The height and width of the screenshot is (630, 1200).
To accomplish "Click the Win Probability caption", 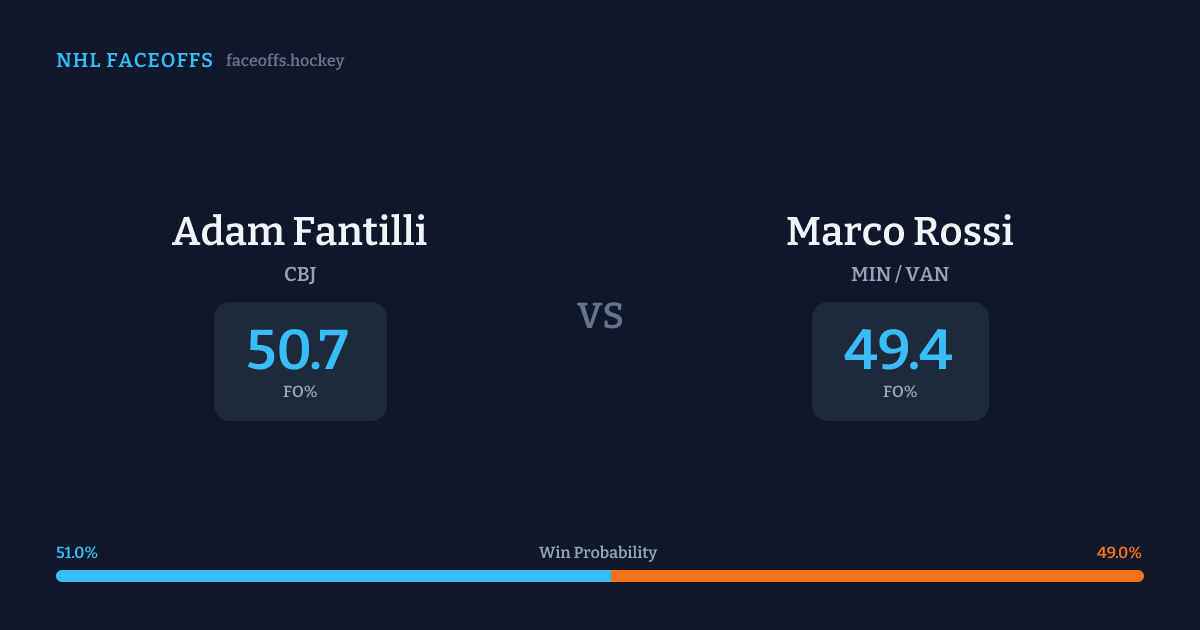I will 598,553.
